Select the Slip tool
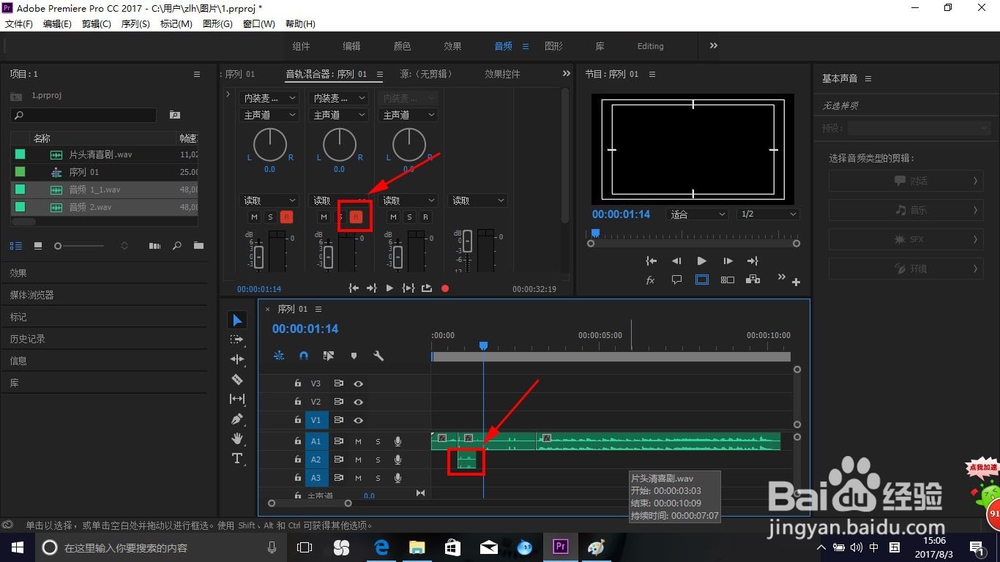1000x562 pixels. 237,399
